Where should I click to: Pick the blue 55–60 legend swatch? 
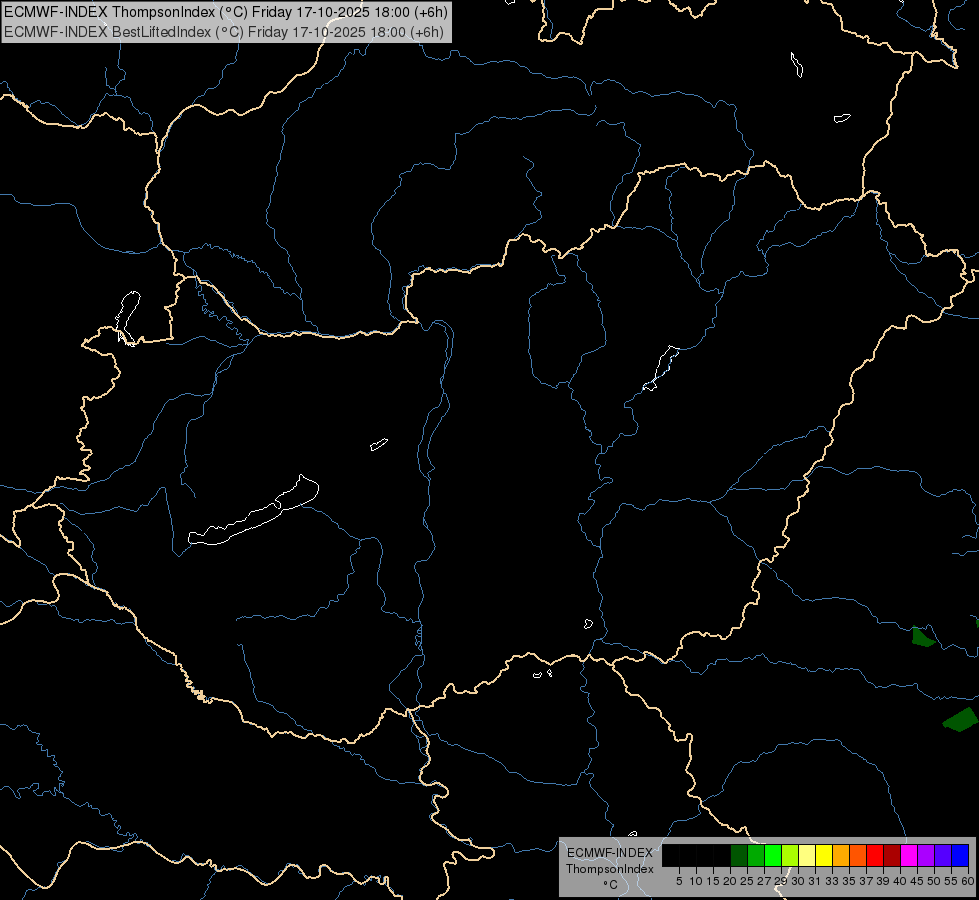tap(960, 855)
